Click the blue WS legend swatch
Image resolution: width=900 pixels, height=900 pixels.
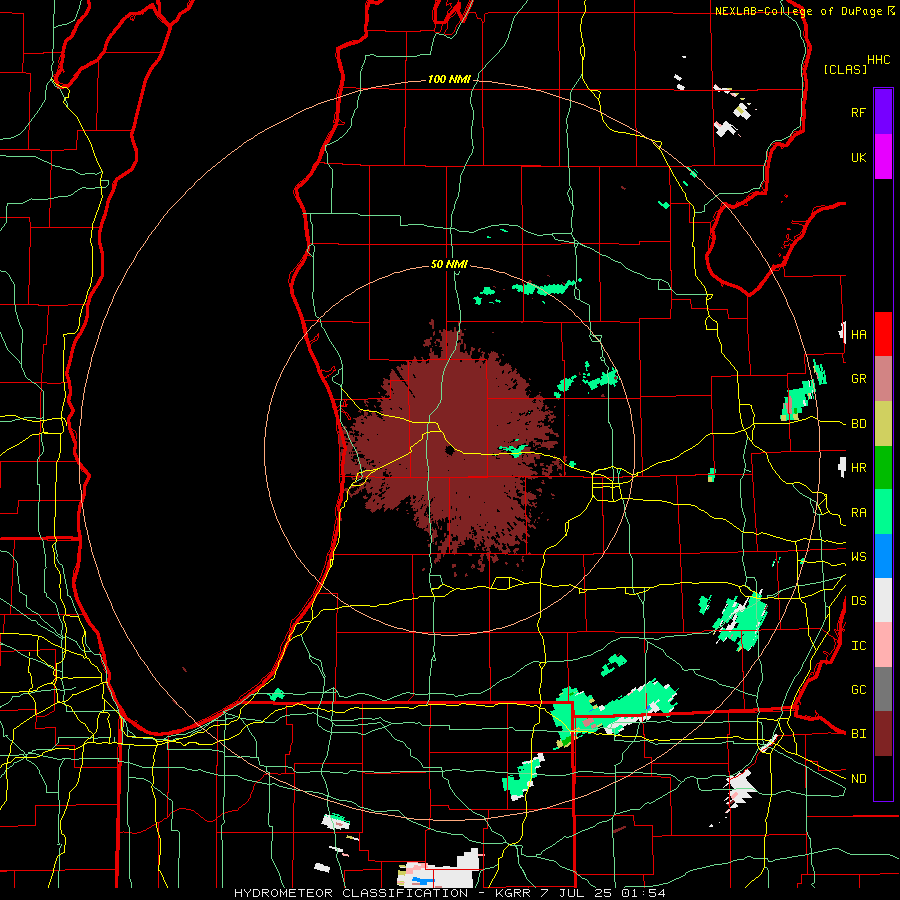[x=883, y=556]
